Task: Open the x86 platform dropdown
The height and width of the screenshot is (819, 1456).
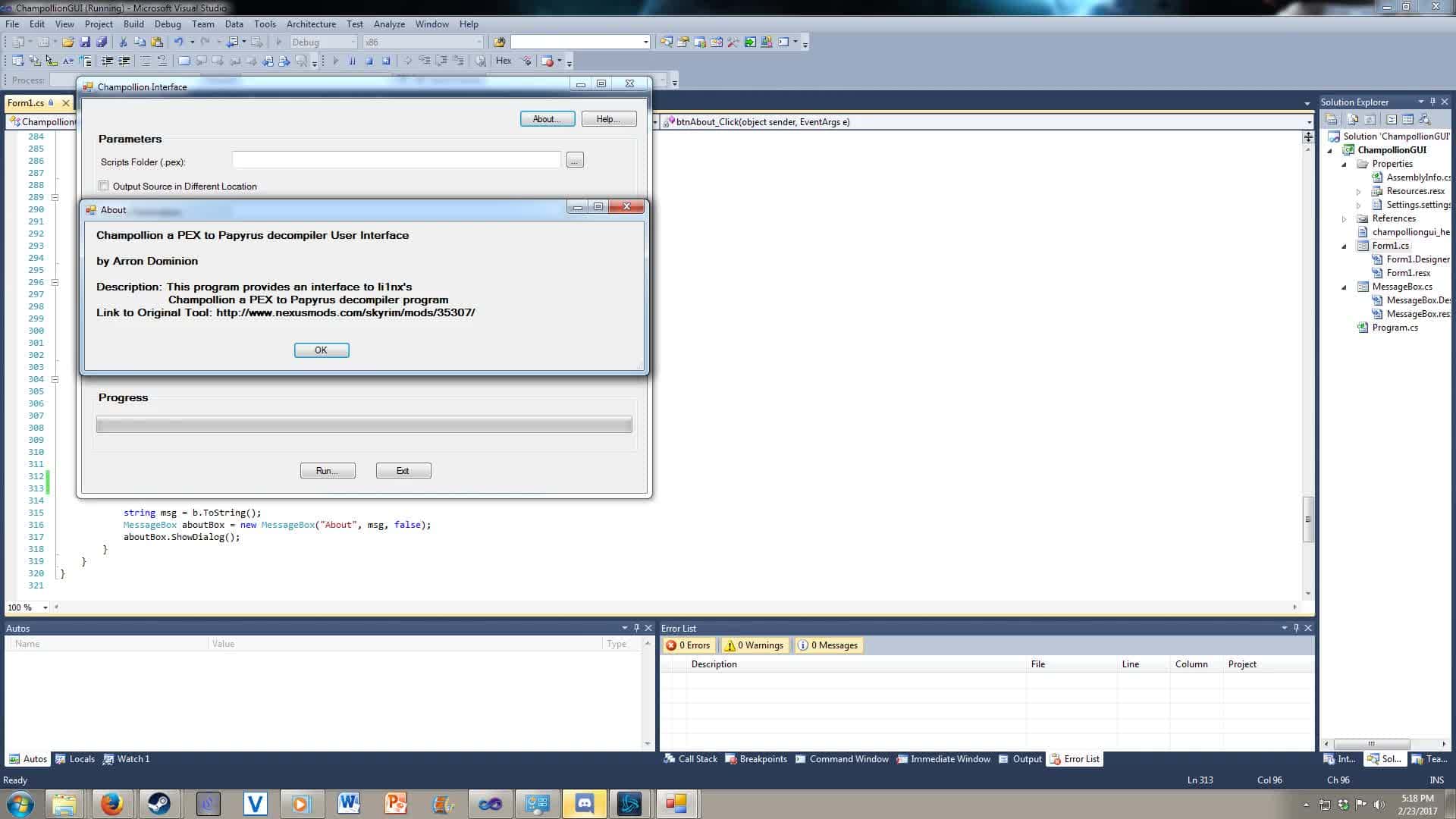Action: click(x=479, y=42)
